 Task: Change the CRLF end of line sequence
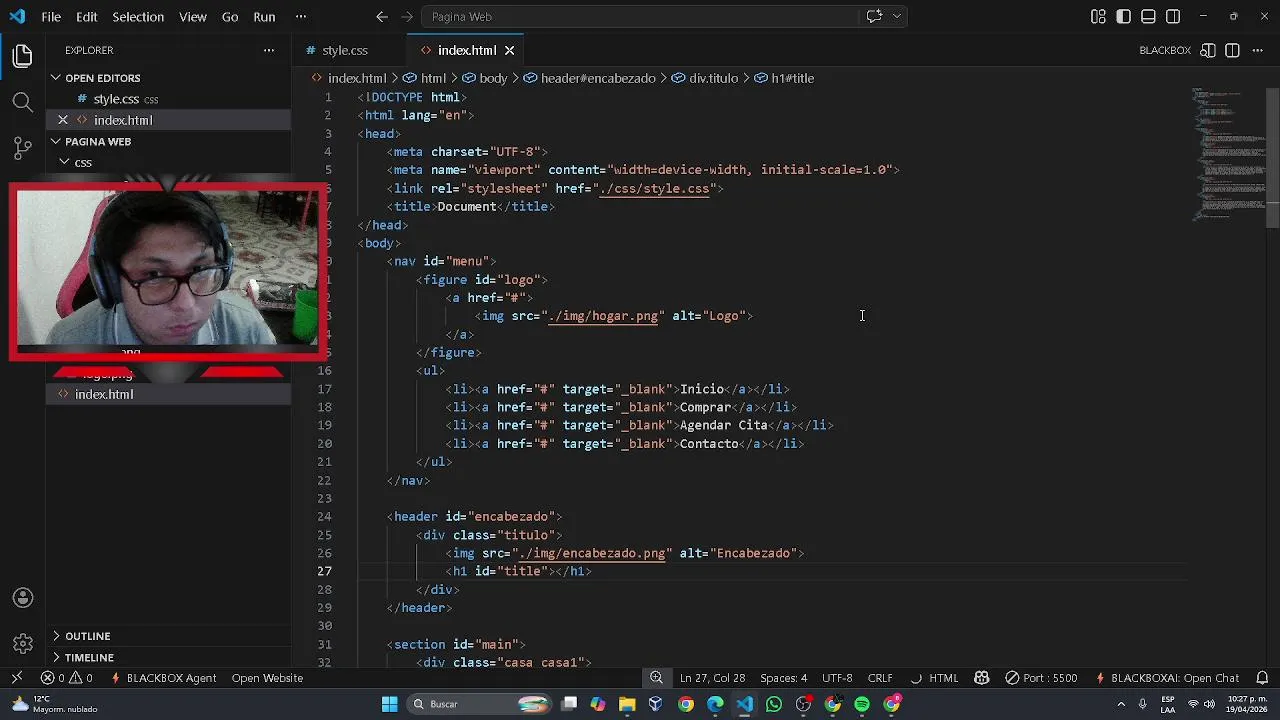pos(880,678)
